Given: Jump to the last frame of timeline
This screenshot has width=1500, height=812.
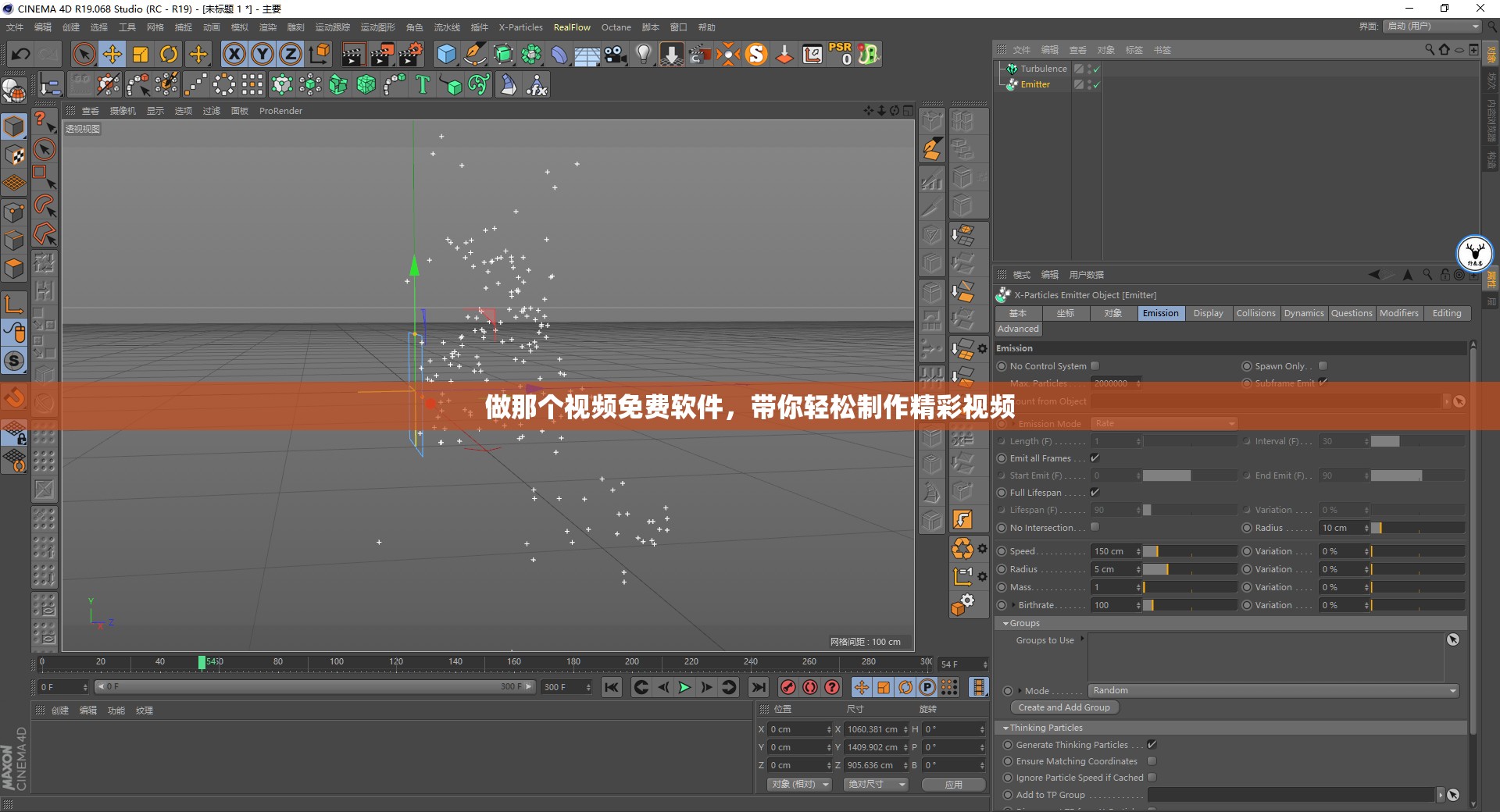Looking at the screenshot, I should coord(758,688).
